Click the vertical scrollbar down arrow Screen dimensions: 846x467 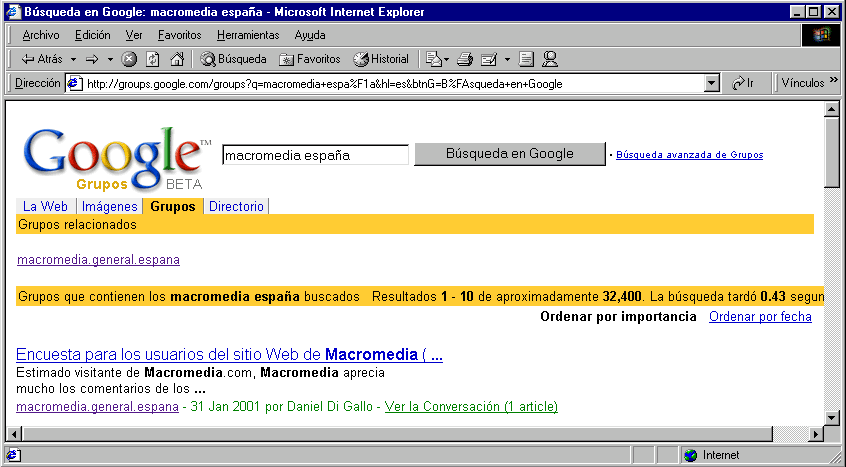pos(831,417)
